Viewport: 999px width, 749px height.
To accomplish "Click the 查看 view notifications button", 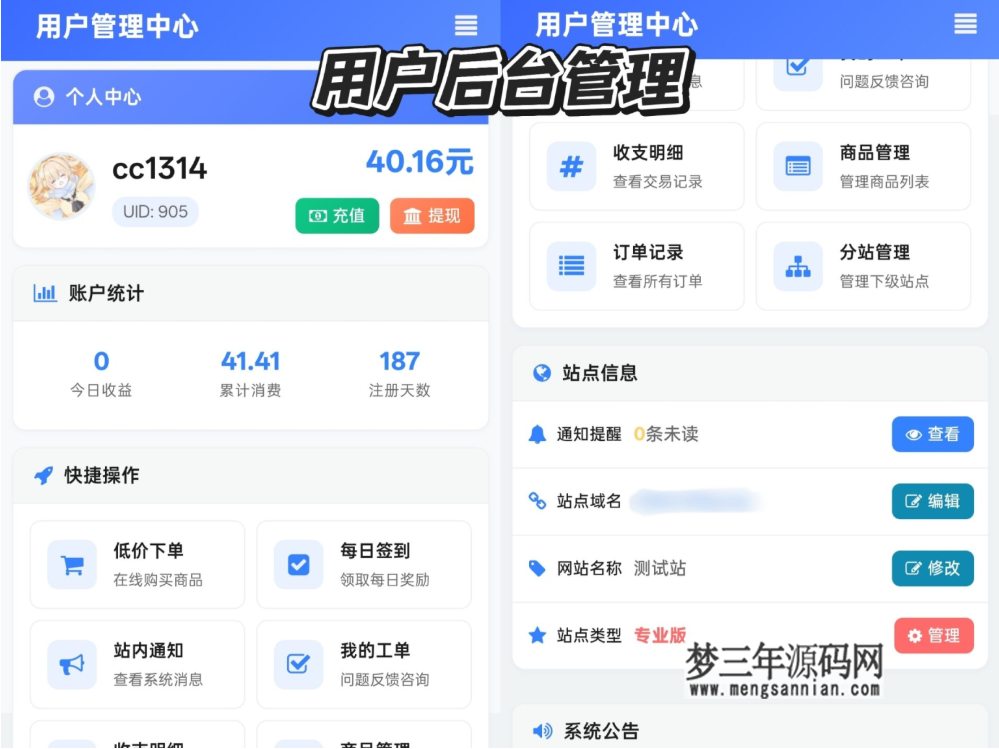I will (x=932, y=434).
